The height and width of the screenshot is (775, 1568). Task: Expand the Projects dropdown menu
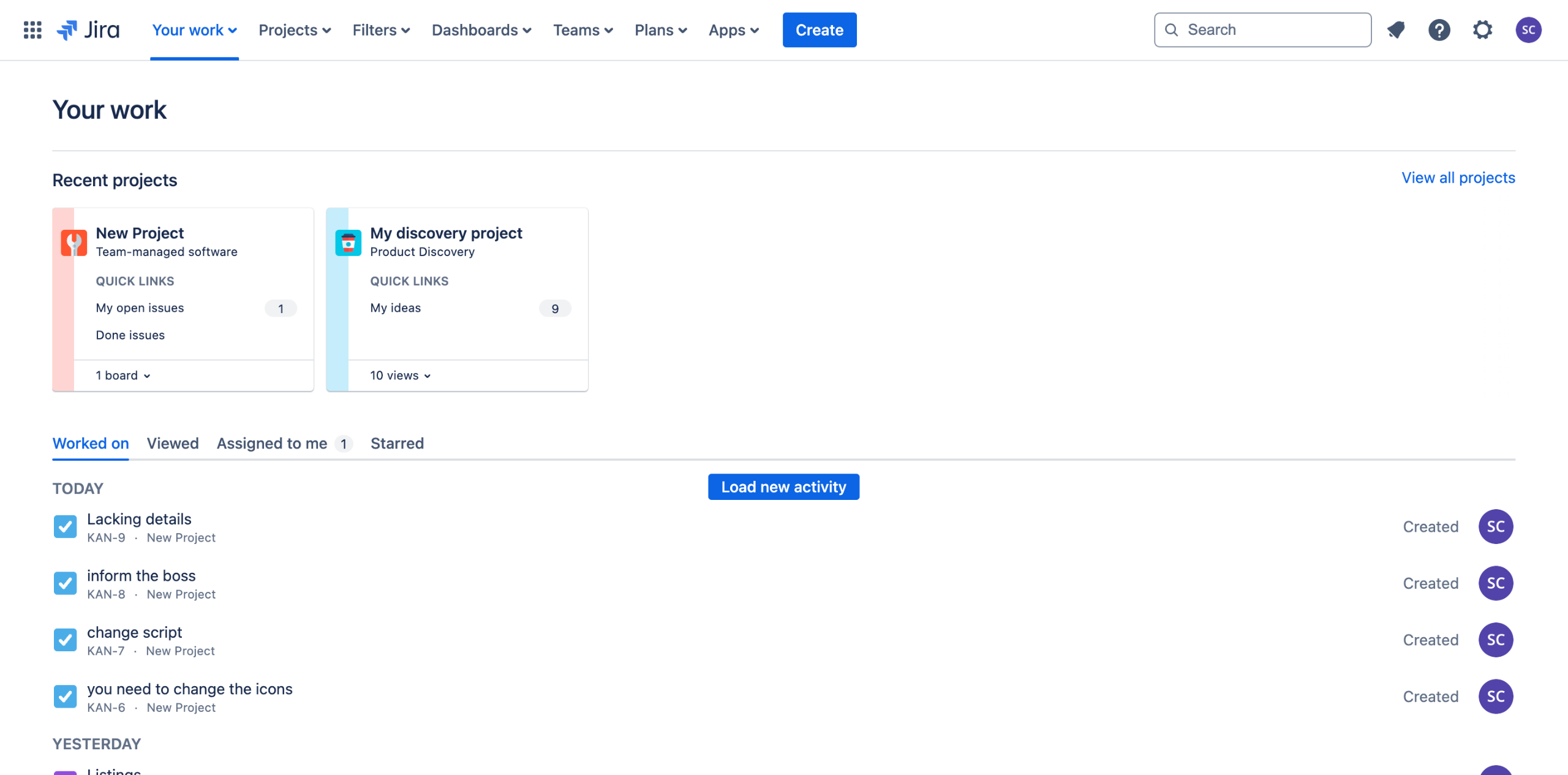click(294, 29)
